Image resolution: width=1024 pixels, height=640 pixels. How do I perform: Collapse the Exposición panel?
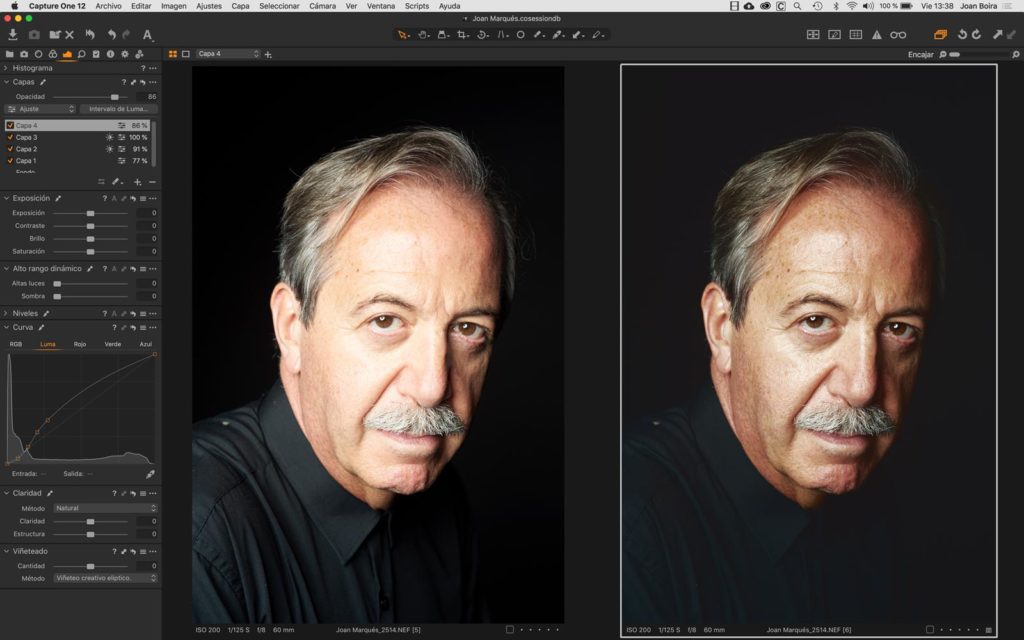[x=6, y=199]
